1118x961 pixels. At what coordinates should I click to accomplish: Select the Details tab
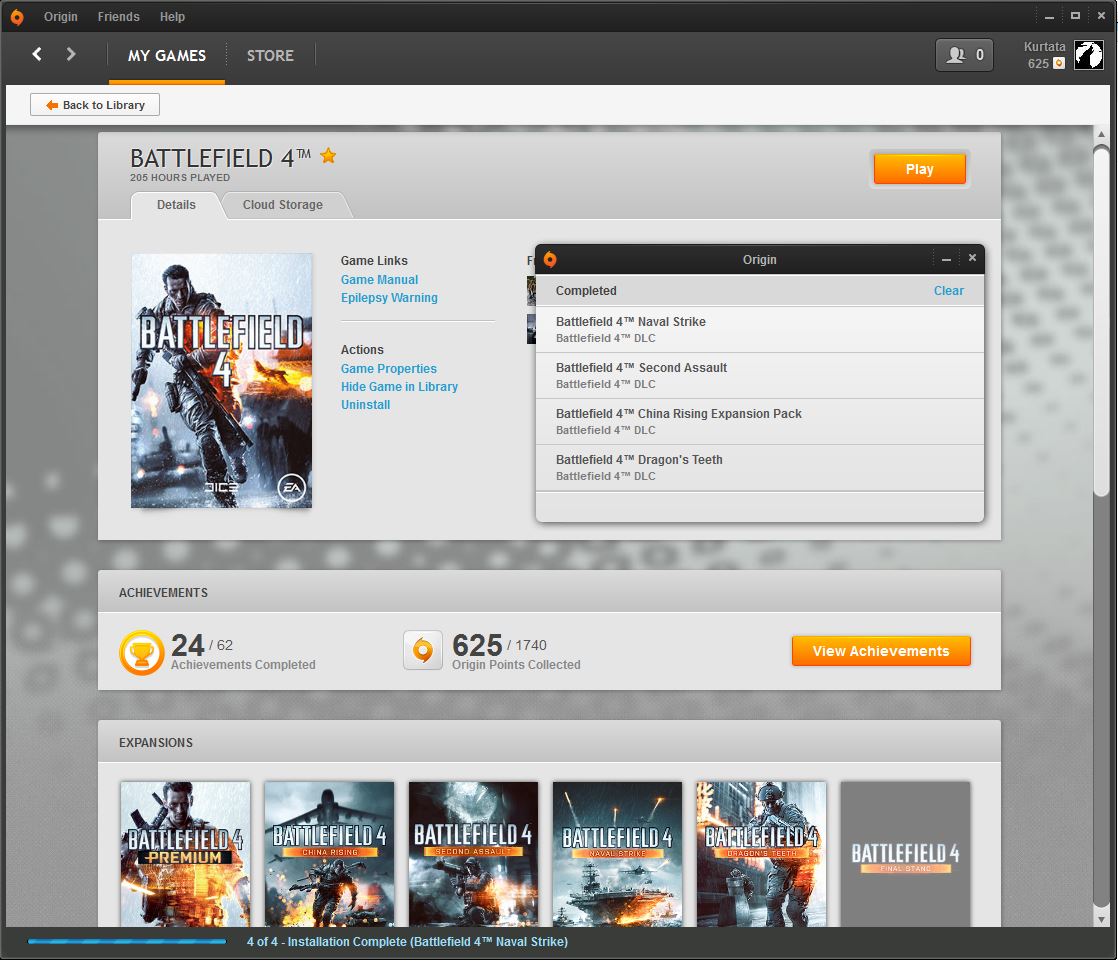tap(176, 205)
